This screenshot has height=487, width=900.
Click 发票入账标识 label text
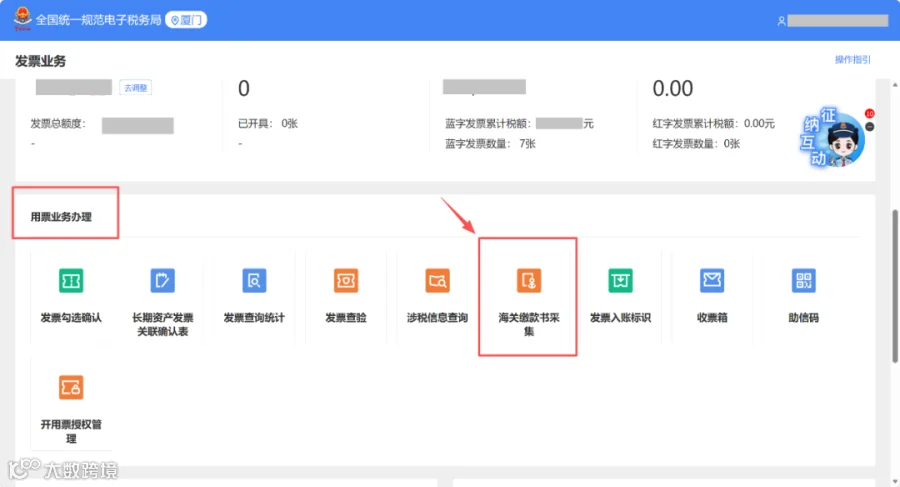620,318
